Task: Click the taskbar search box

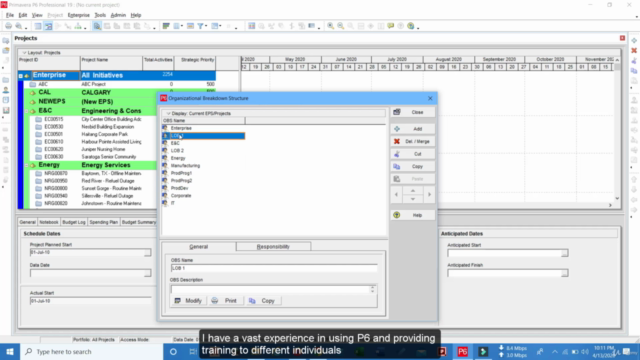Action: pyautogui.click(x=91, y=351)
